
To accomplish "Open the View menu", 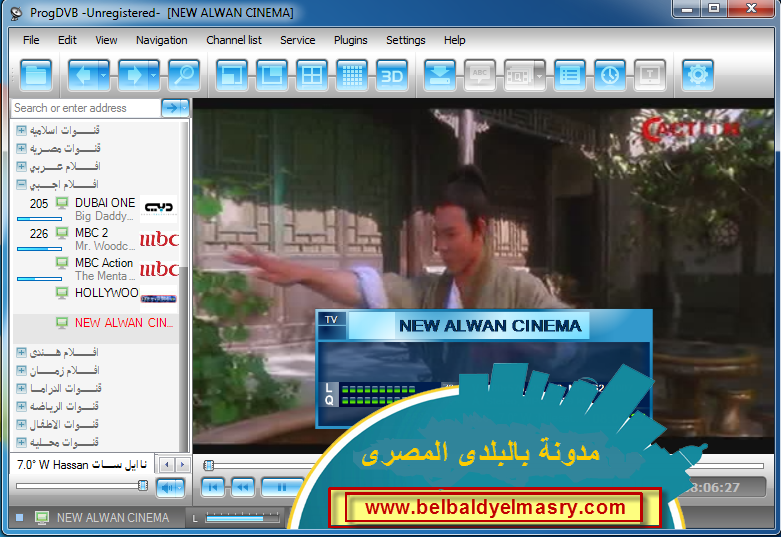I will click(106, 40).
